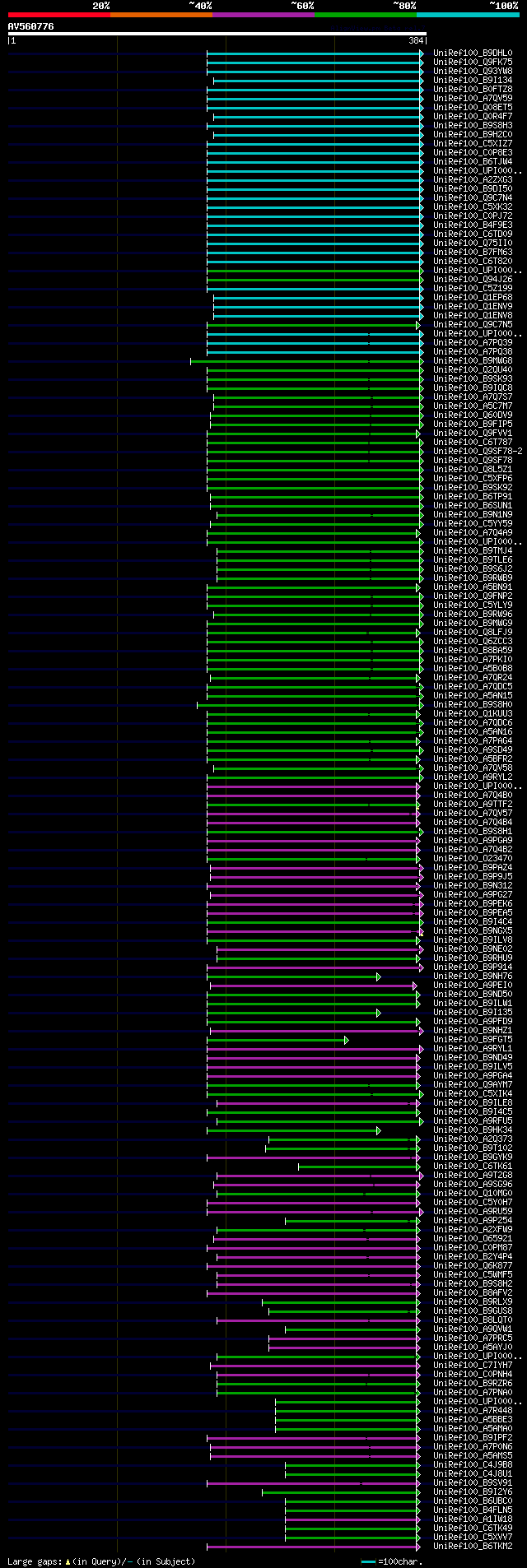Select label UniRef100_A5BN91

point(473,587)
